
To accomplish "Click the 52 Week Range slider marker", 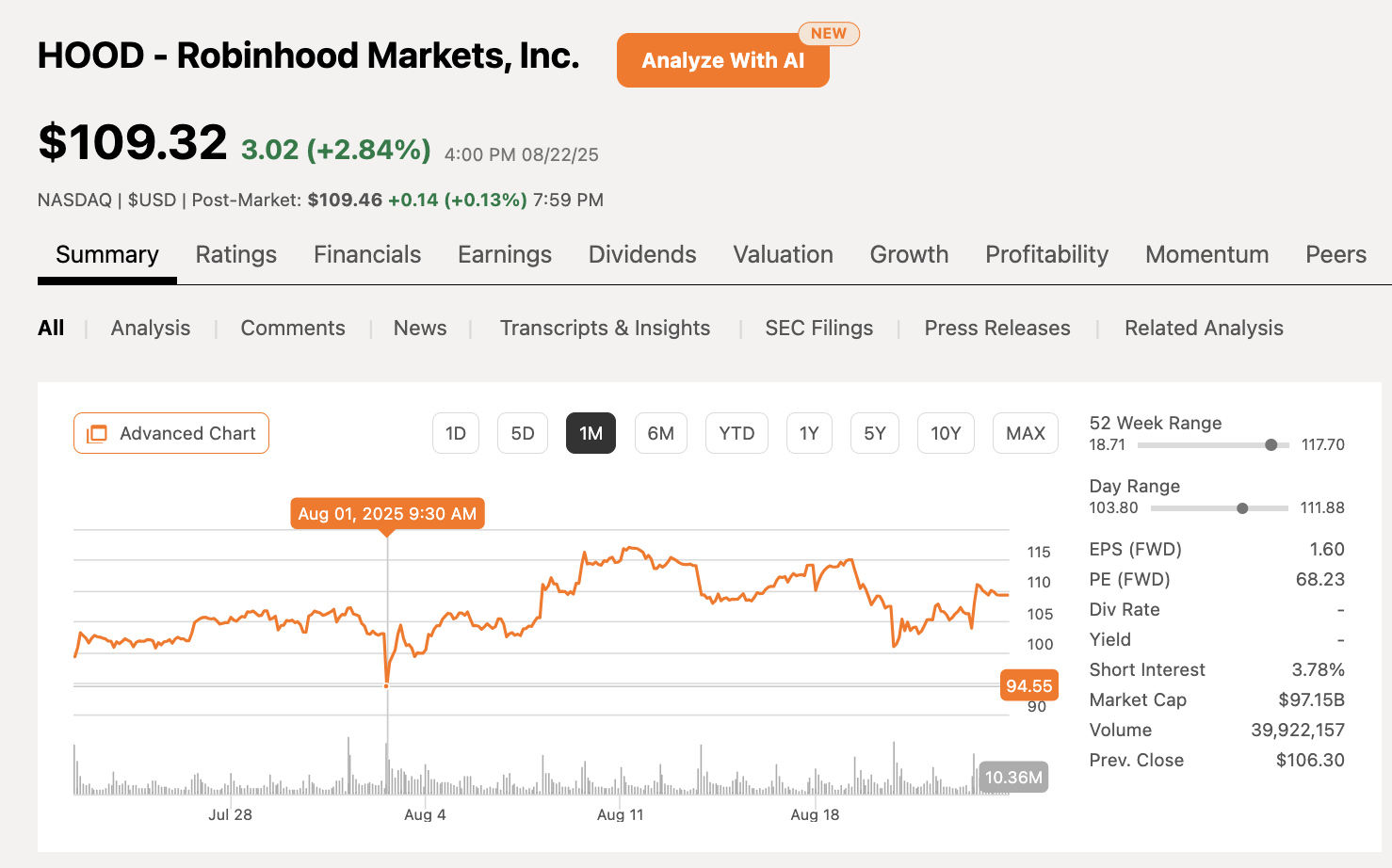I will click(1273, 444).
